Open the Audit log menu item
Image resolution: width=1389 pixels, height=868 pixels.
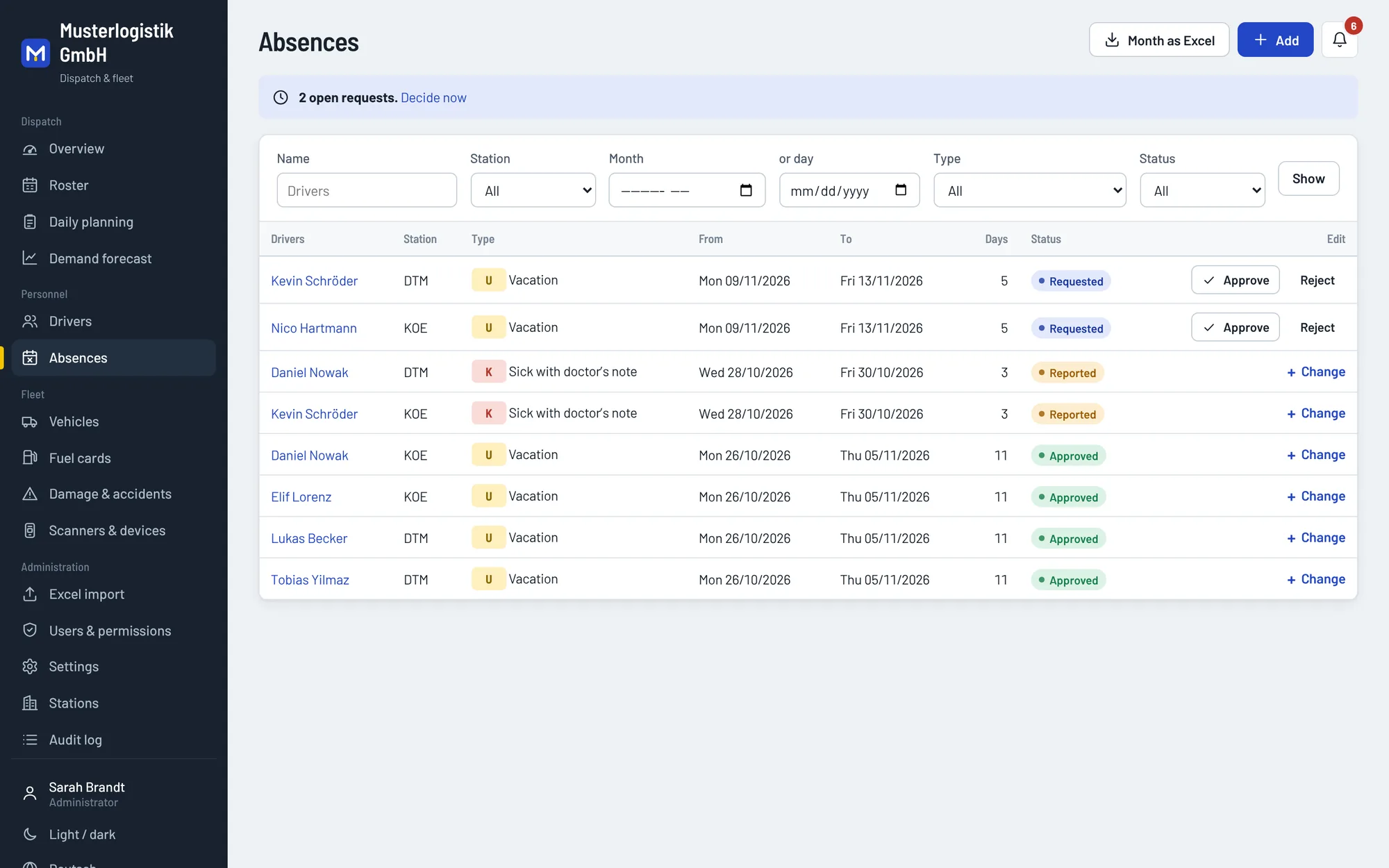tap(114, 740)
